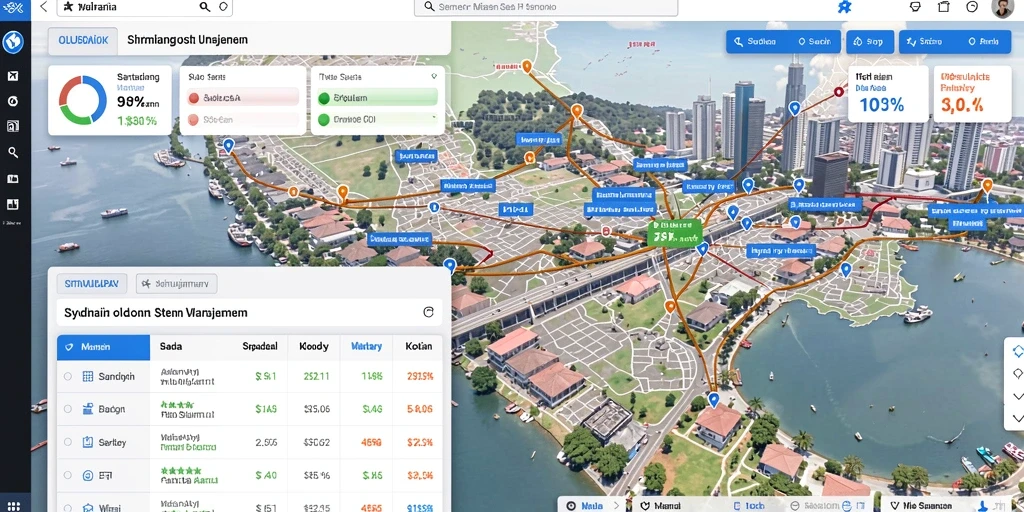Sort by the Srpadeal column header
Screen dimensions: 1024x512
(260, 347)
